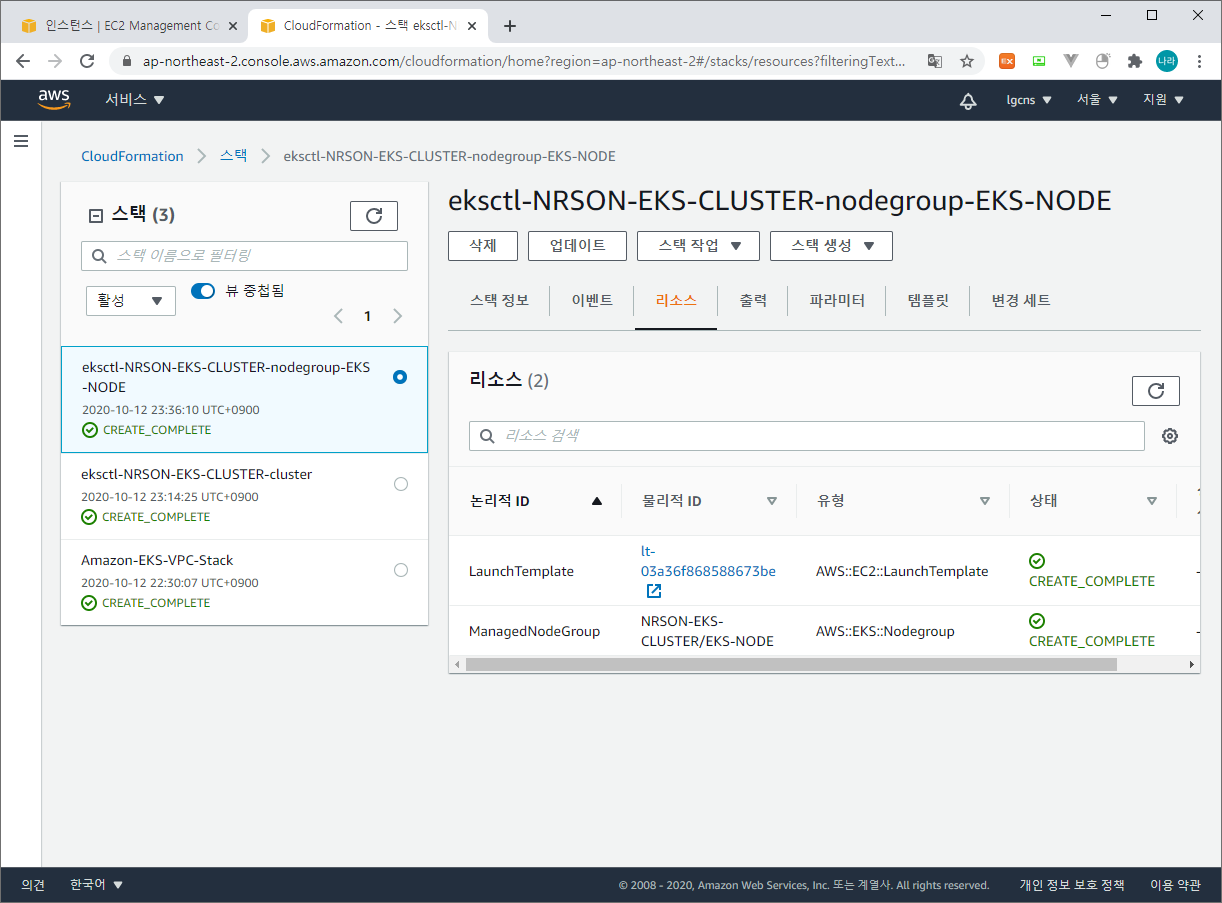Switch to 스택 정보 tab
The image size is (1222, 903).
click(499, 300)
